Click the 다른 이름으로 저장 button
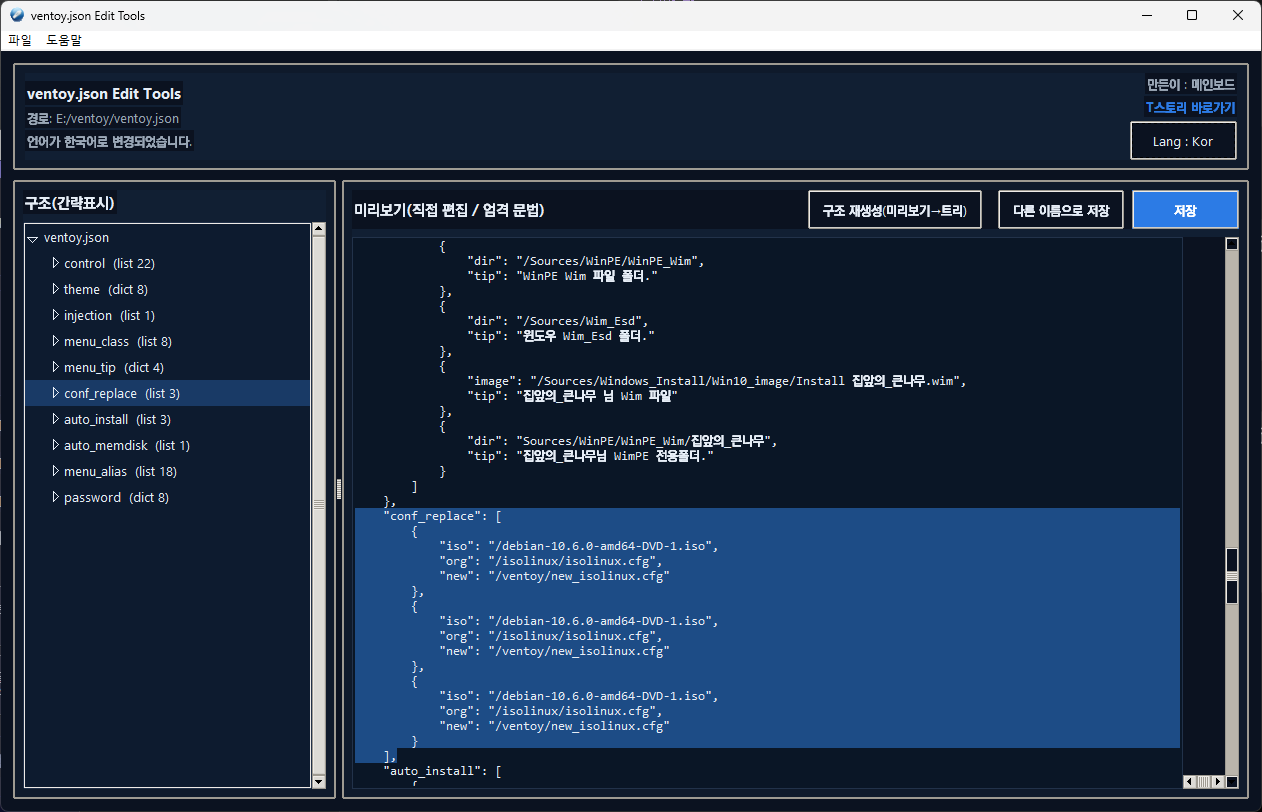 [x=1061, y=210]
